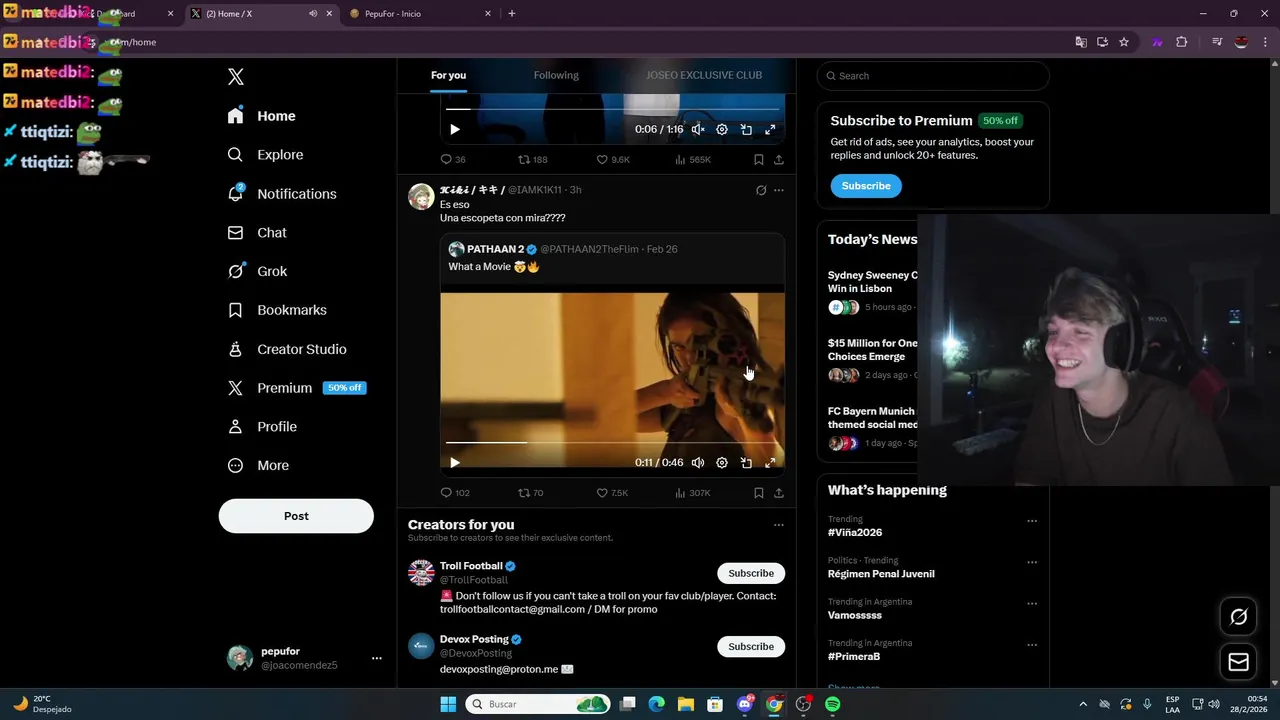Open more options on Kiki's post
This screenshot has width=1280, height=720.
(779, 190)
